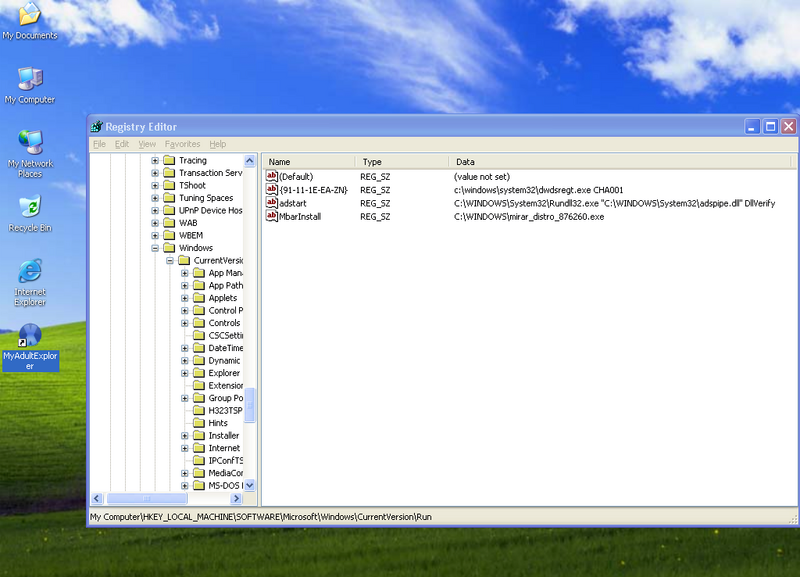Open the Edit menu
This screenshot has width=800, height=577.
(x=121, y=144)
